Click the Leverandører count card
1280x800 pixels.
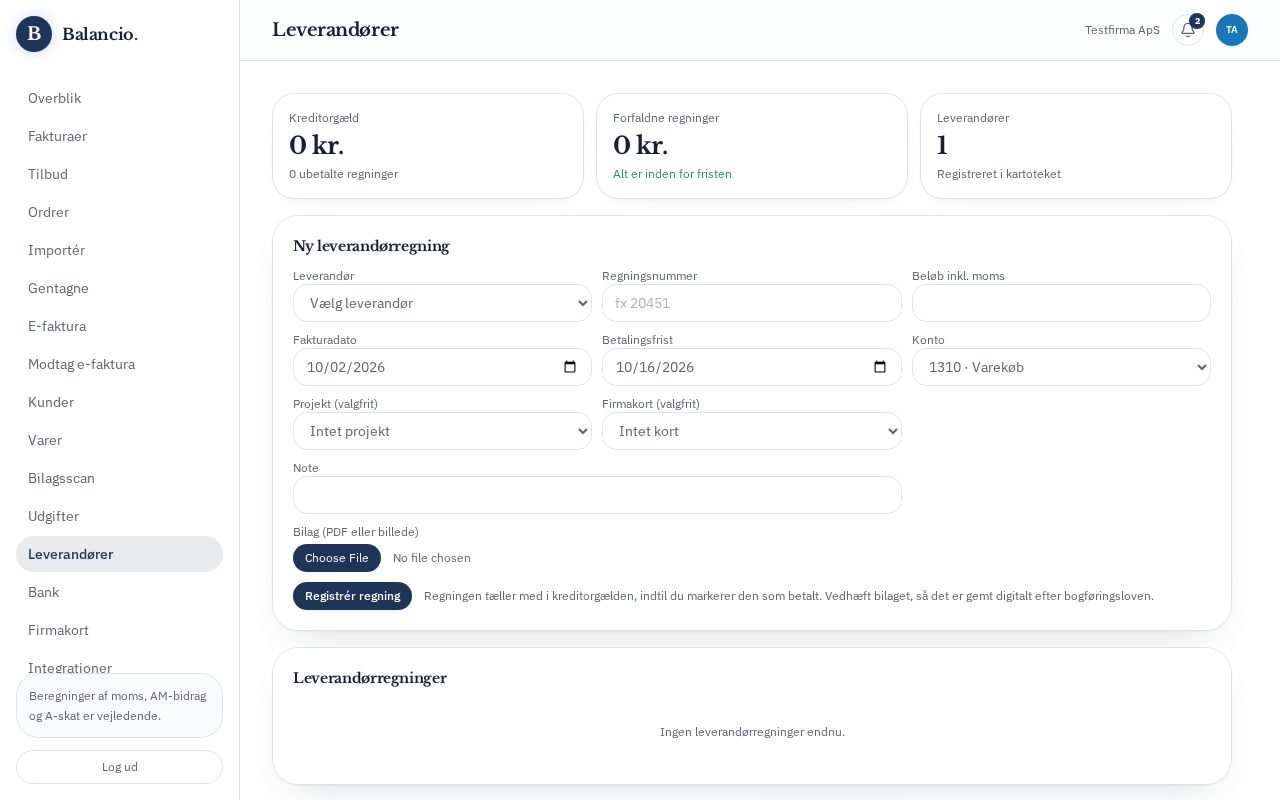1076,146
